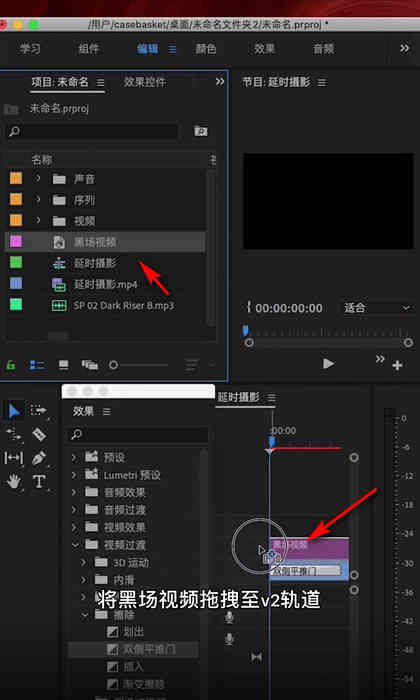Select the Type tool
The height and width of the screenshot is (700, 420).
coord(39,481)
